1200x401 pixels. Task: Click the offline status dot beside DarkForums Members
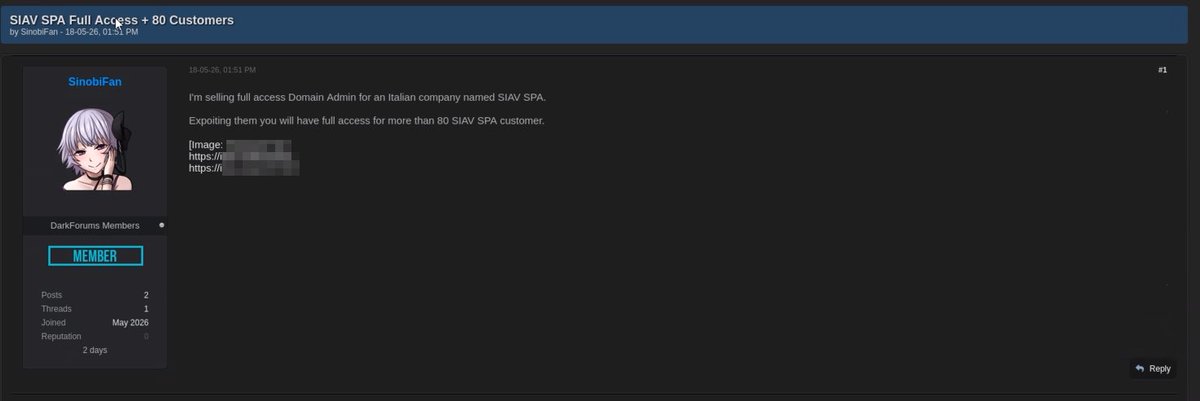coord(162,225)
